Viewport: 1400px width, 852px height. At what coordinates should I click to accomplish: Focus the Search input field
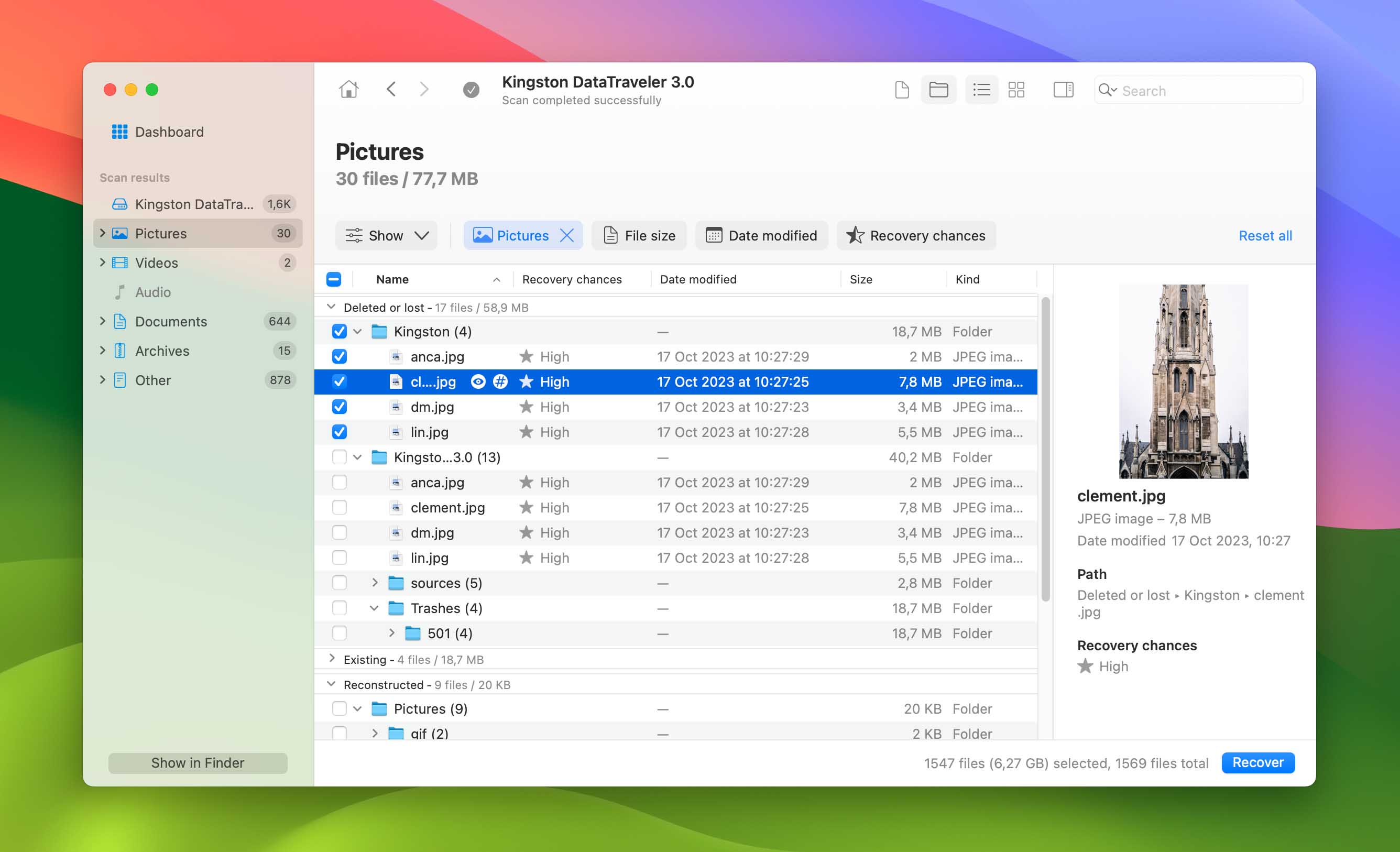pos(1198,90)
